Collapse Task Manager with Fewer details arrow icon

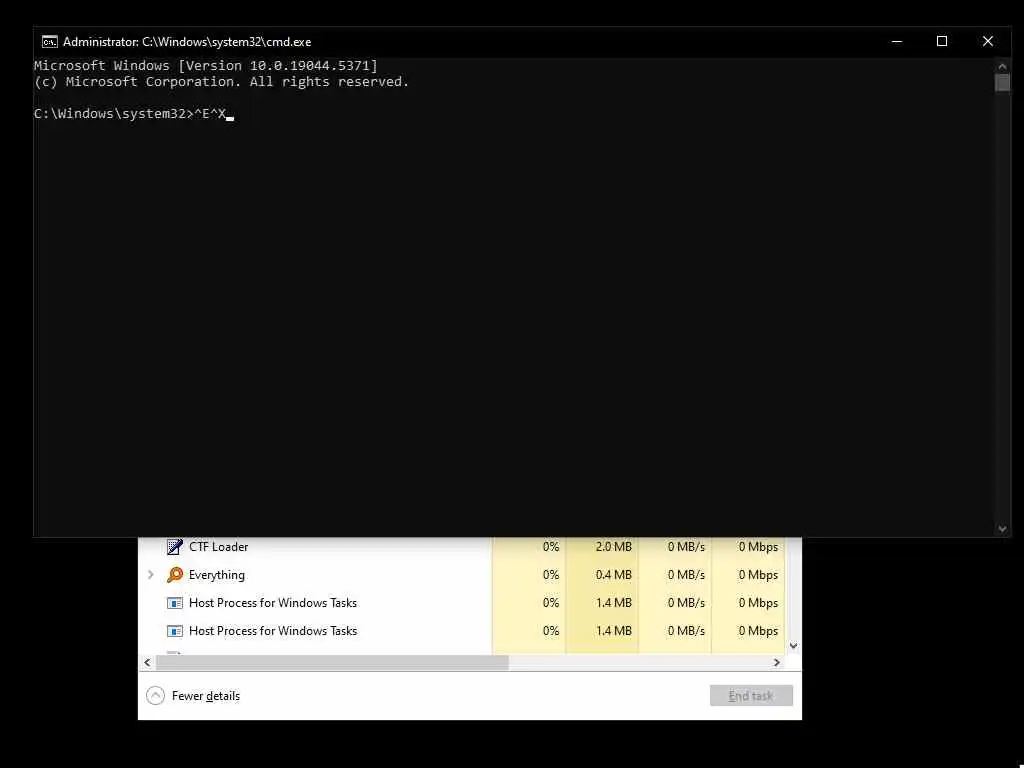(x=155, y=696)
